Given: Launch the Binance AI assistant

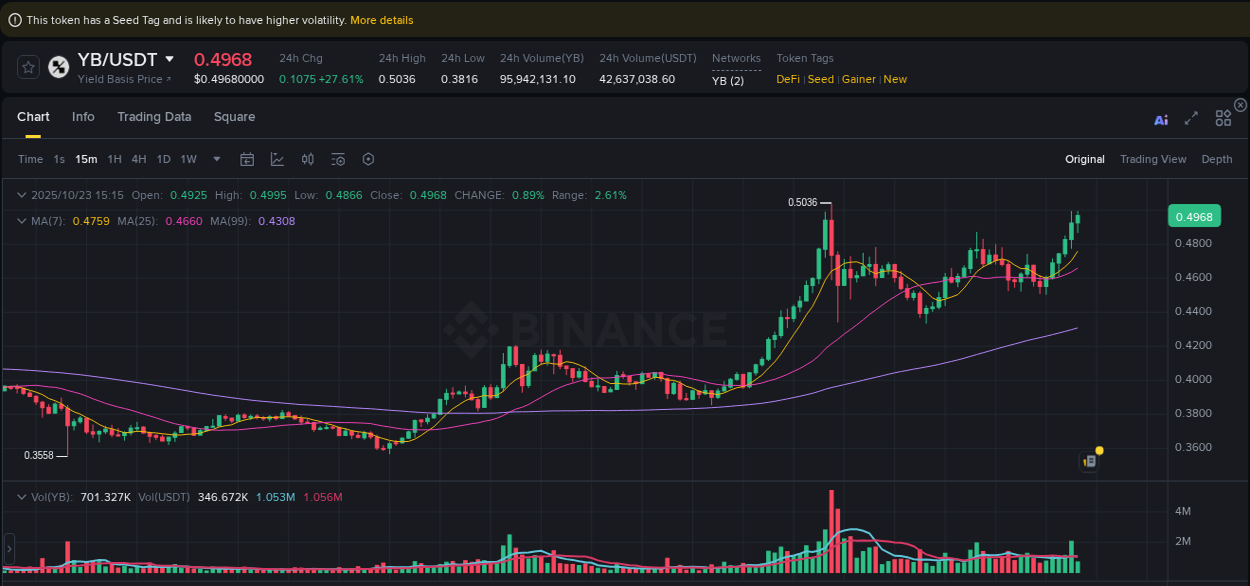Looking at the screenshot, I should coord(1160,118).
